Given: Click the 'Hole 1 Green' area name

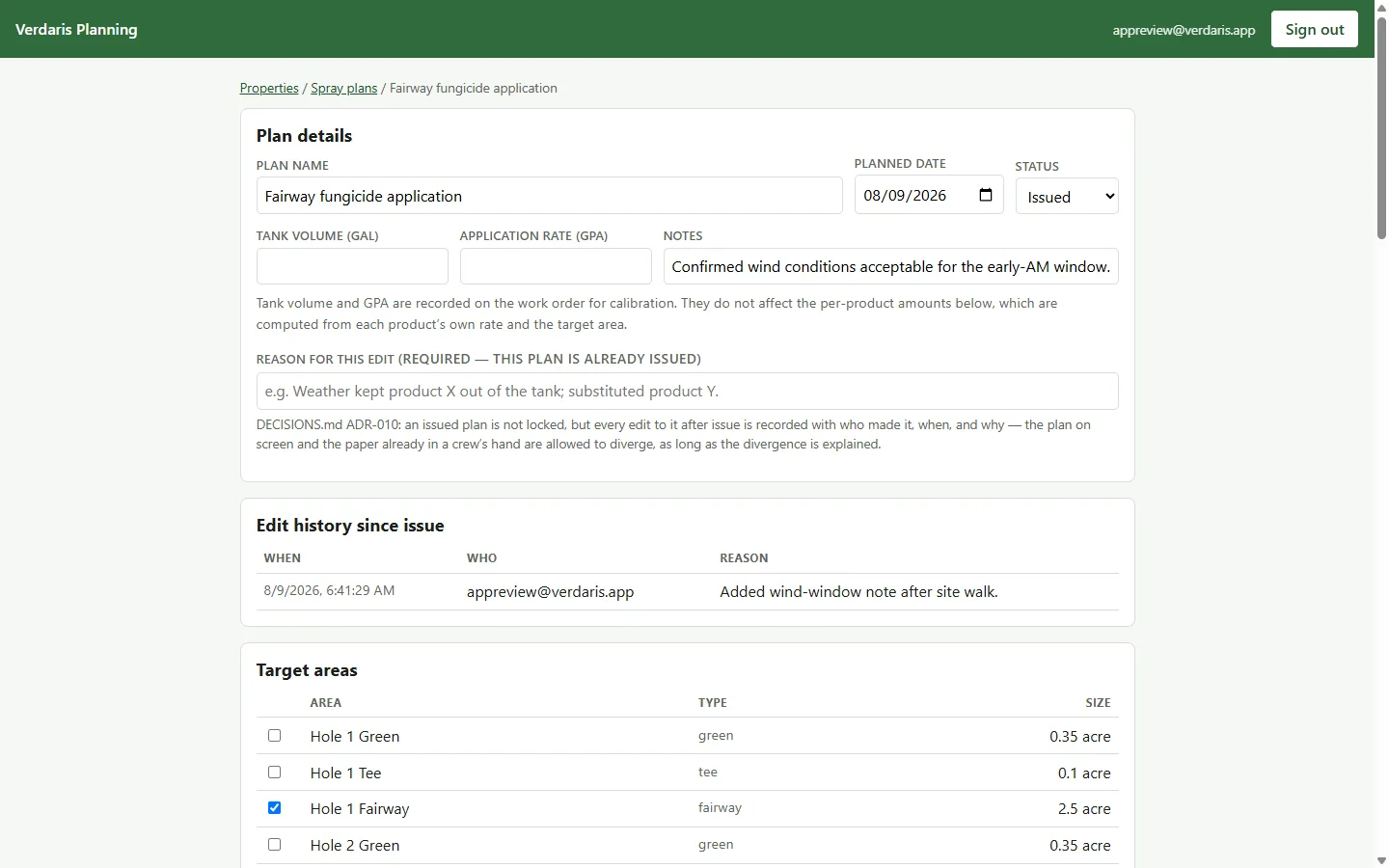Looking at the screenshot, I should (355, 736).
